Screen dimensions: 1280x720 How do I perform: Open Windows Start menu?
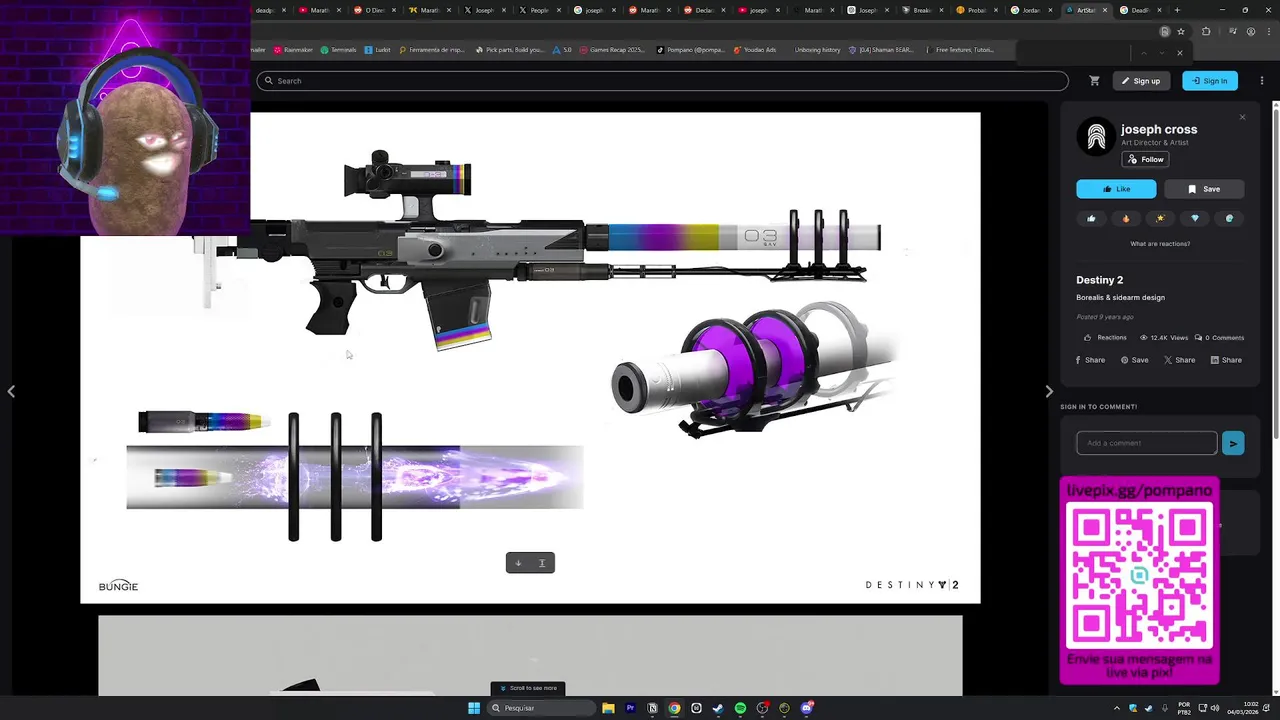point(474,708)
